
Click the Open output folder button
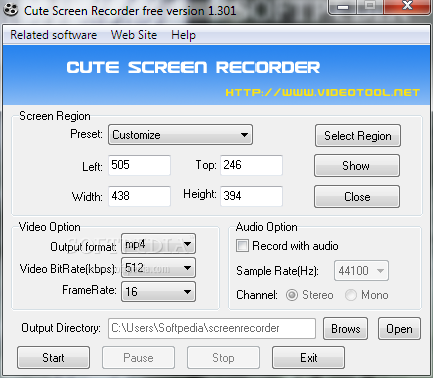(399, 329)
